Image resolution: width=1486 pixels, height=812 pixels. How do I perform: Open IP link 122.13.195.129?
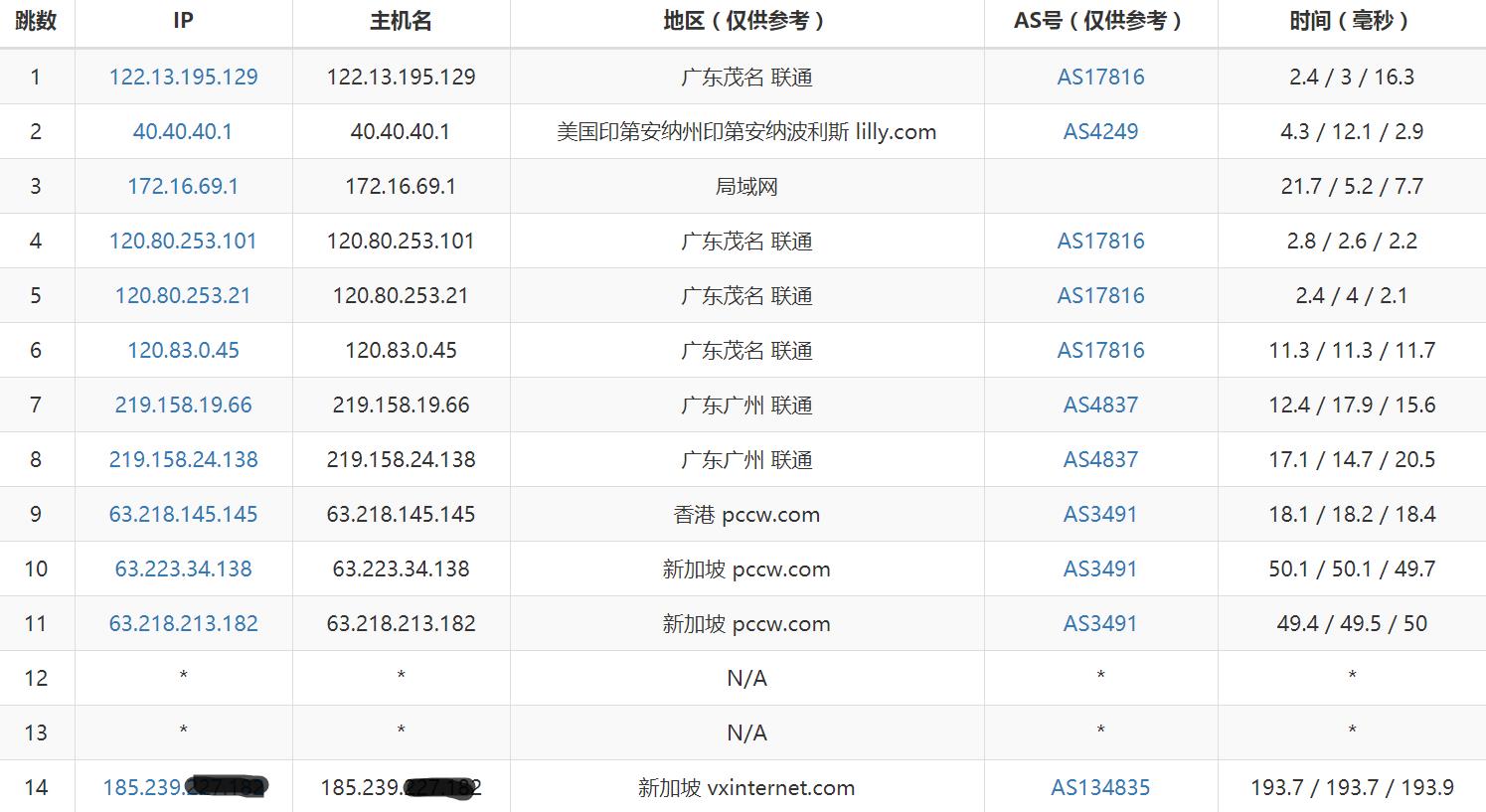point(183,78)
